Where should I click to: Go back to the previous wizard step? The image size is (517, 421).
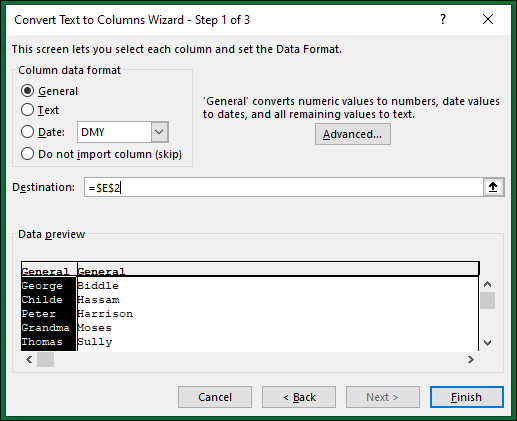point(299,397)
